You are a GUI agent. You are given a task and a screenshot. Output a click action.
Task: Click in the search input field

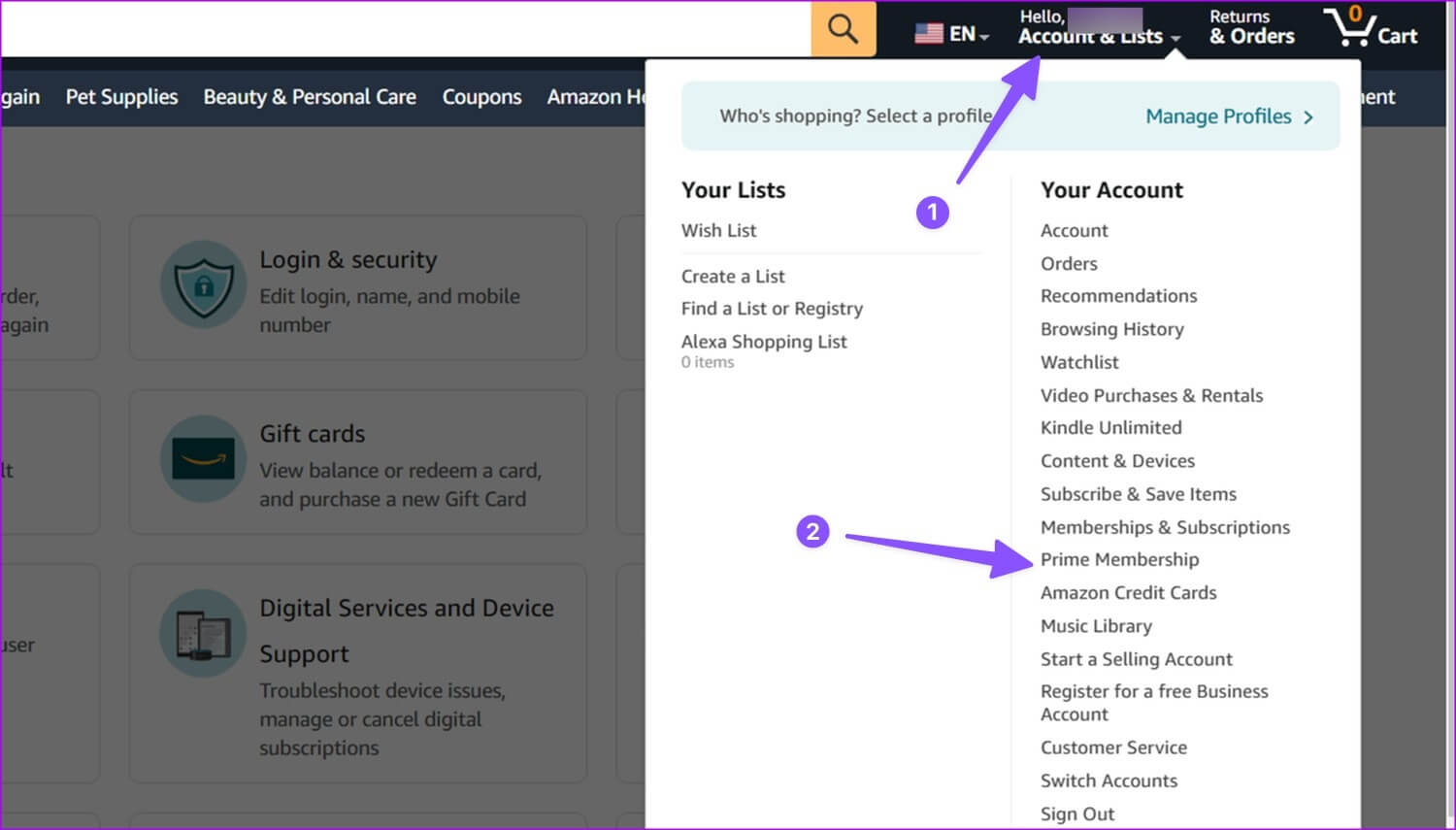coord(406,28)
